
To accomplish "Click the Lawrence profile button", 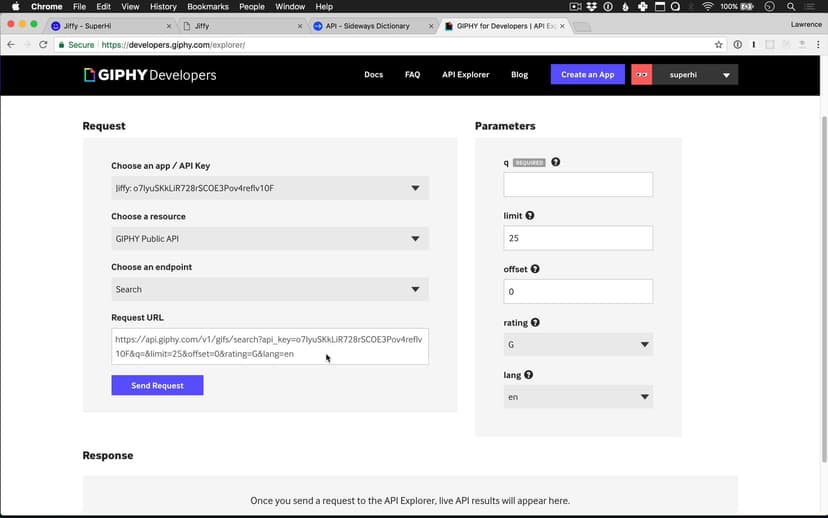I will [806, 24].
